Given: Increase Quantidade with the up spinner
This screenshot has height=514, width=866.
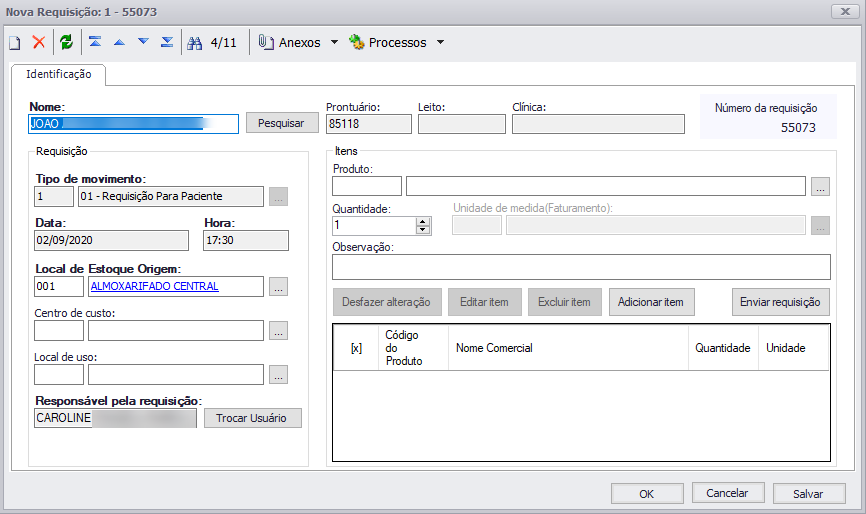Looking at the screenshot, I should click(423, 221).
